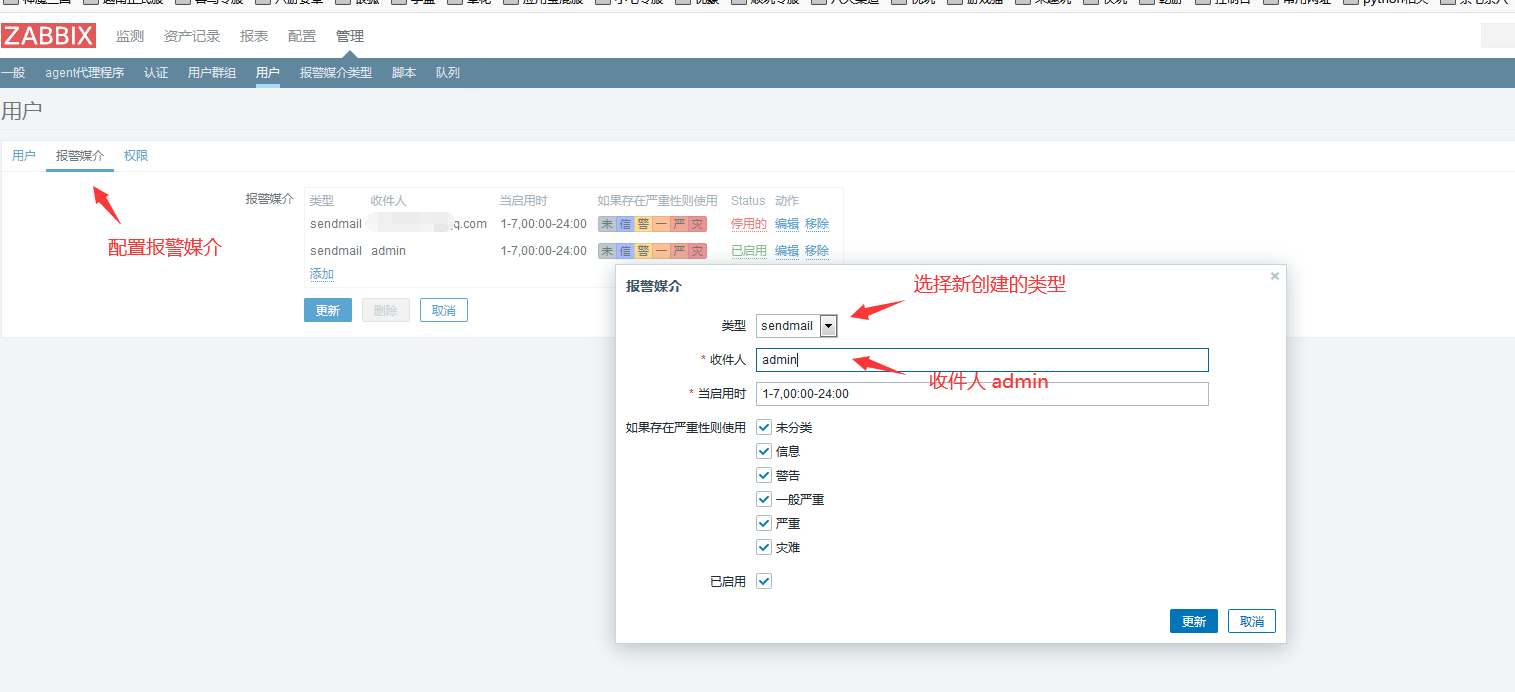Screen dimensions: 1515x692
Task: Toggle the 未分类 severity checkbox
Action: coord(764,428)
